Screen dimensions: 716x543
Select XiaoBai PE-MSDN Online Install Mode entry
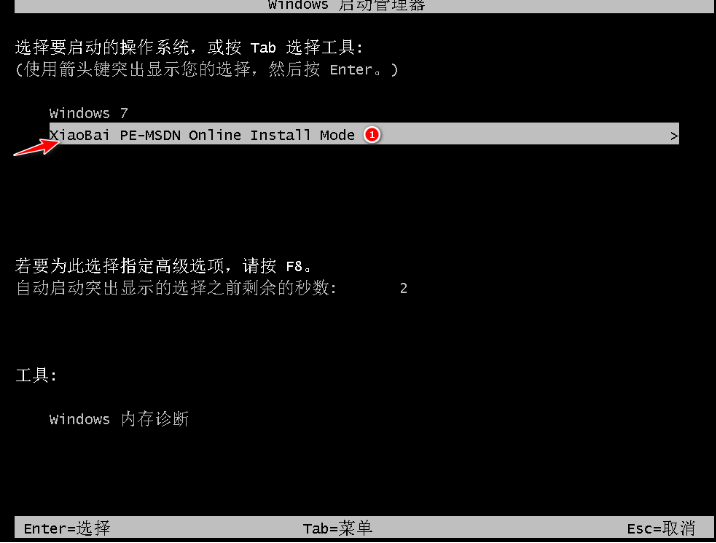pyautogui.click(x=364, y=134)
